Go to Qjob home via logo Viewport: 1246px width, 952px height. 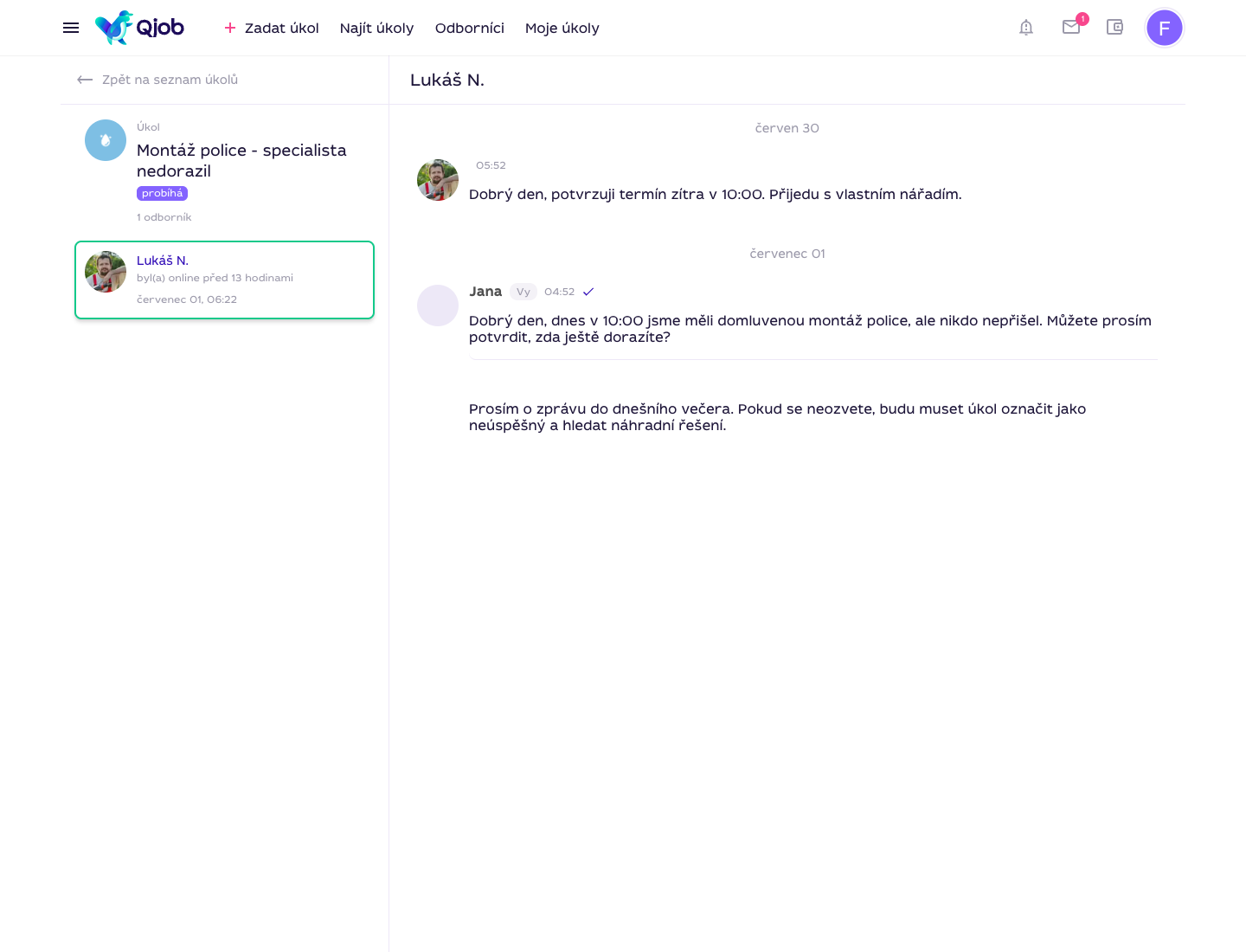click(139, 28)
